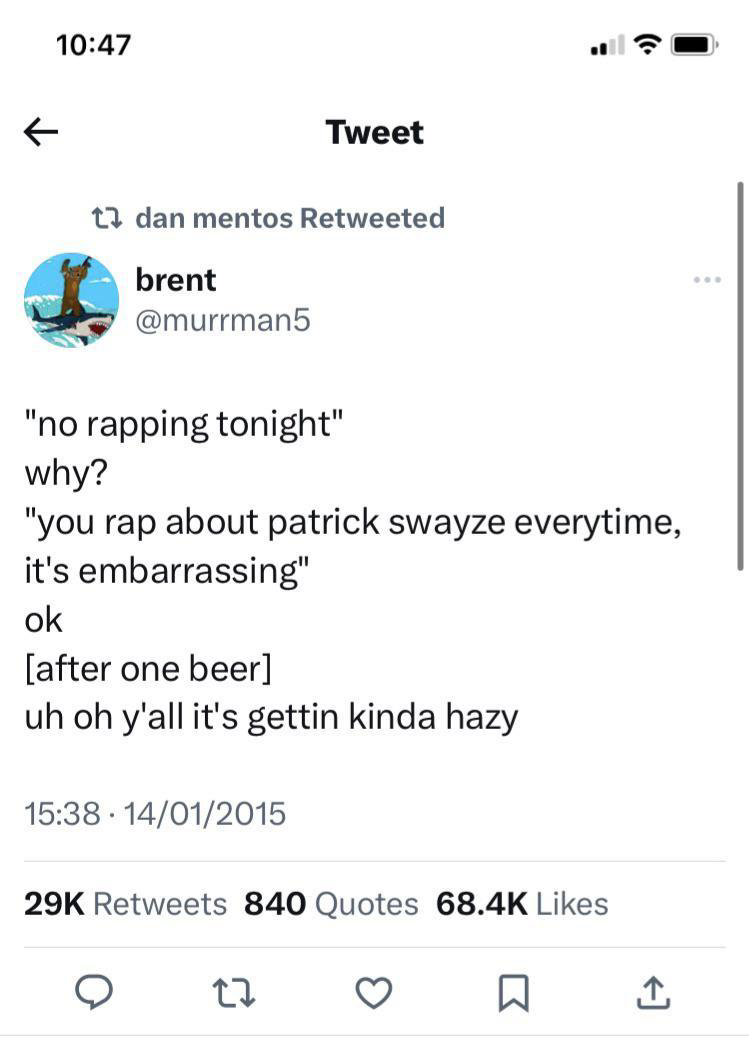Open brent's shark profile picture
Viewport: 749px width, 1039px height.
pos(71,299)
